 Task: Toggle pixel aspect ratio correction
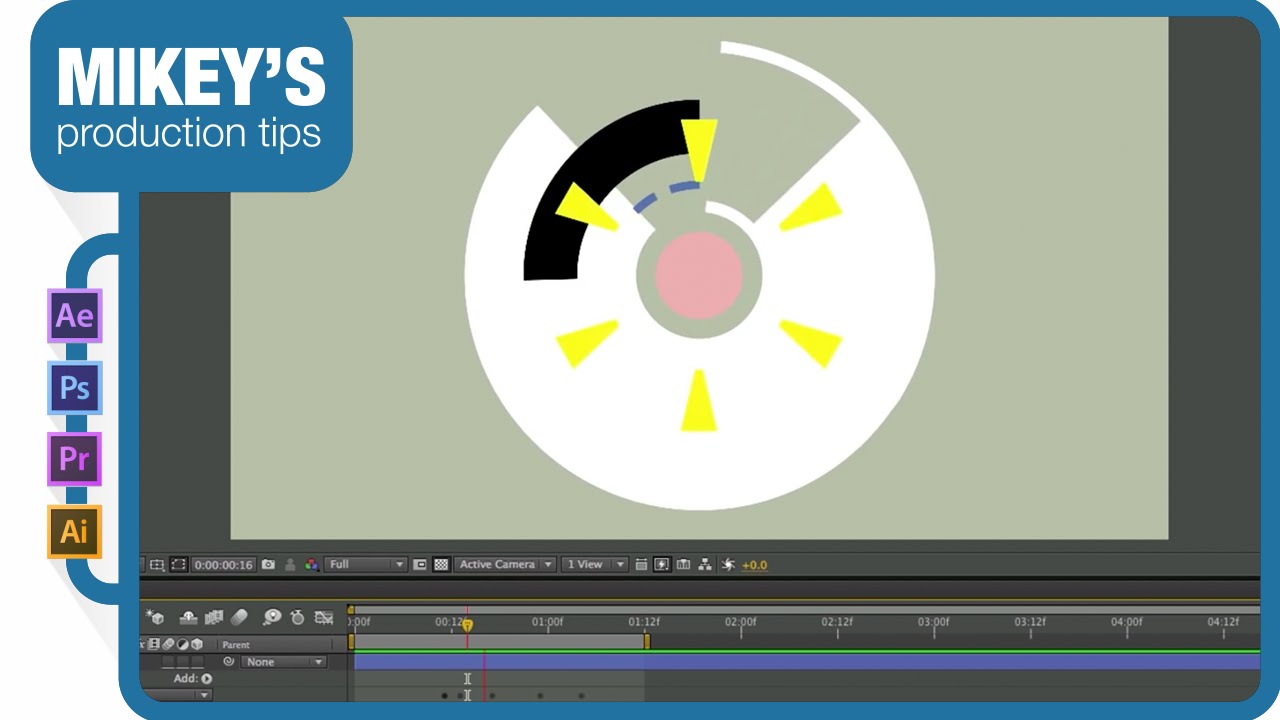(641, 565)
